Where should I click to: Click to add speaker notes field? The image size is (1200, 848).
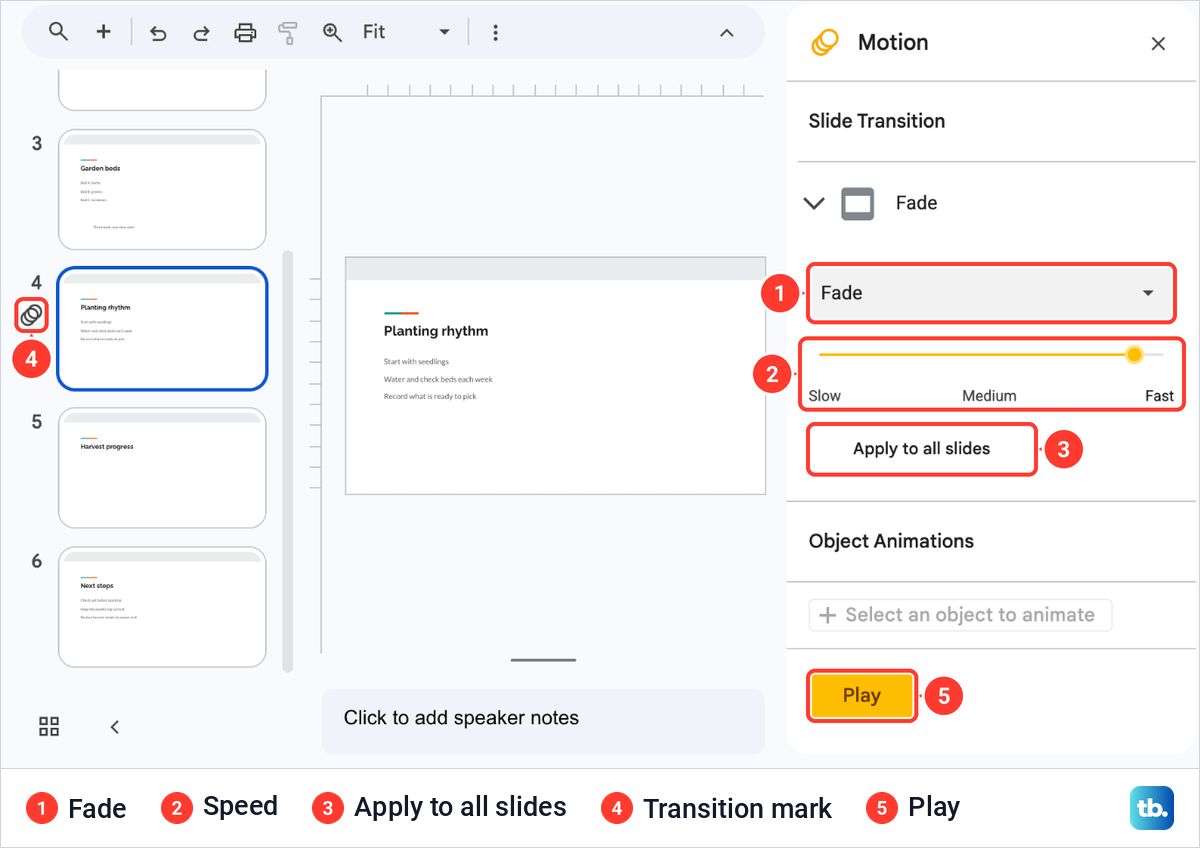[x=543, y=720]
